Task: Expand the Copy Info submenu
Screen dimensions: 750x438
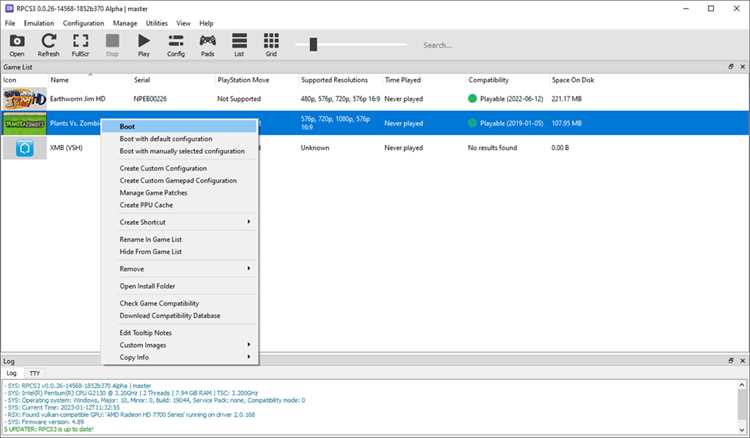Action: [180, 357]
